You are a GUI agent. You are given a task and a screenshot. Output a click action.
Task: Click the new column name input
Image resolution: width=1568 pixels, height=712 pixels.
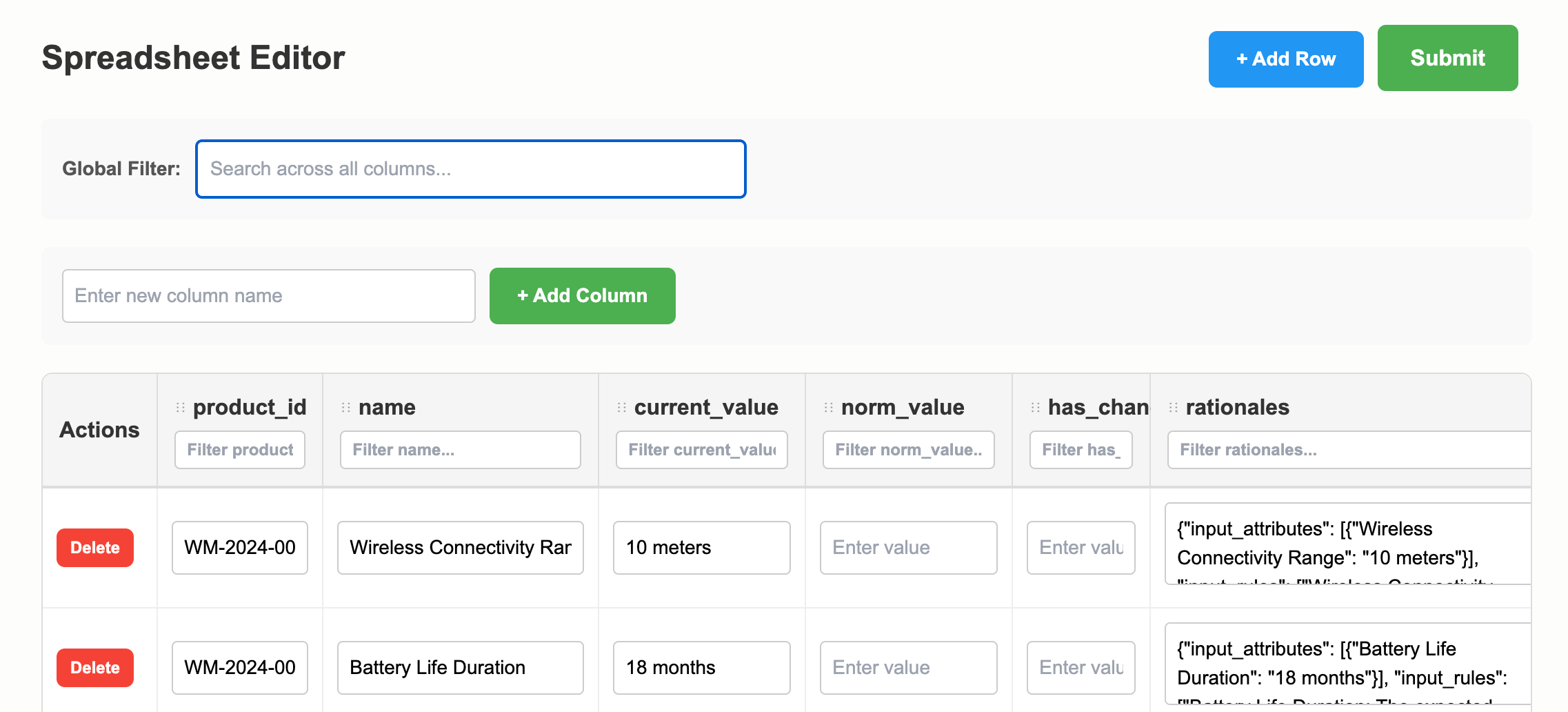[x=269, y=296]
